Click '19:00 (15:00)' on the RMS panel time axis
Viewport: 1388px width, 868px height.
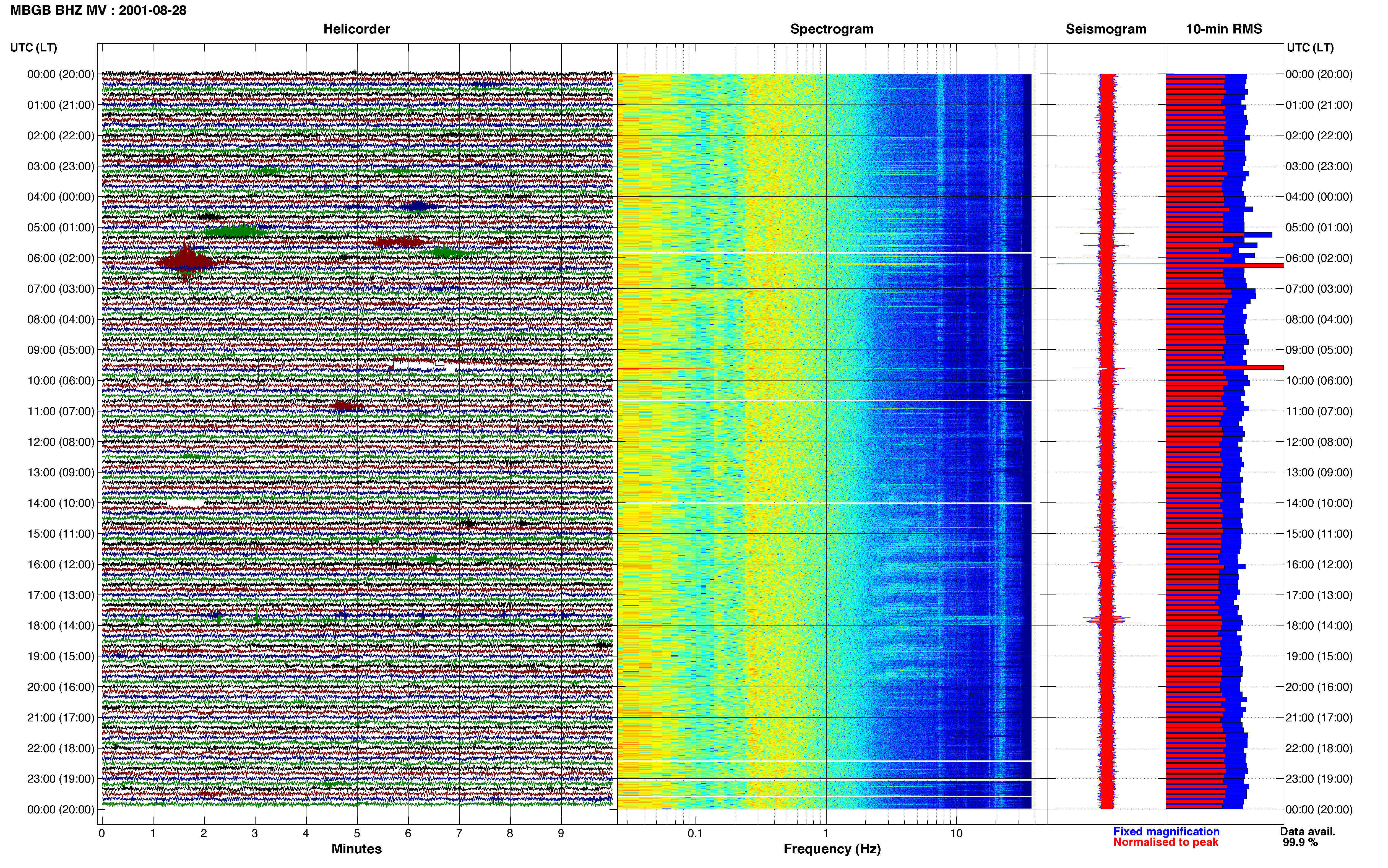[x=1319, y=656]
